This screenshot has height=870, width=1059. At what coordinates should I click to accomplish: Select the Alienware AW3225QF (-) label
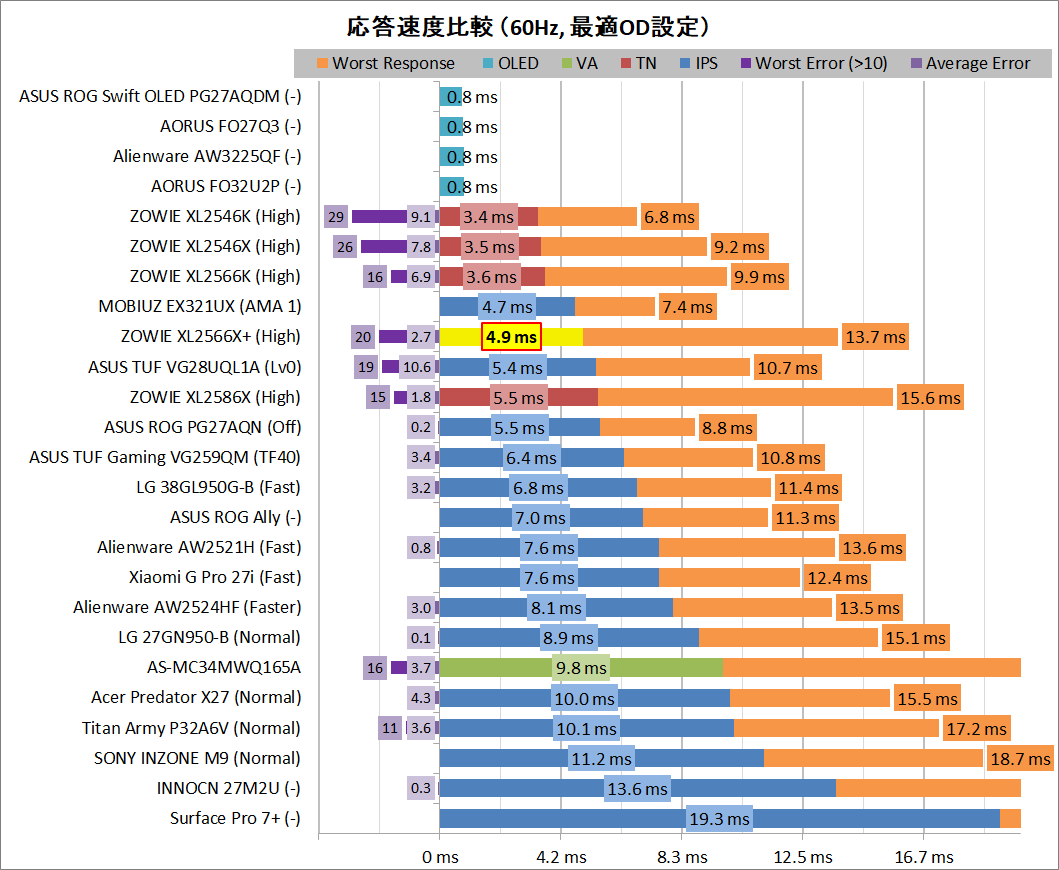coord(207,156)
